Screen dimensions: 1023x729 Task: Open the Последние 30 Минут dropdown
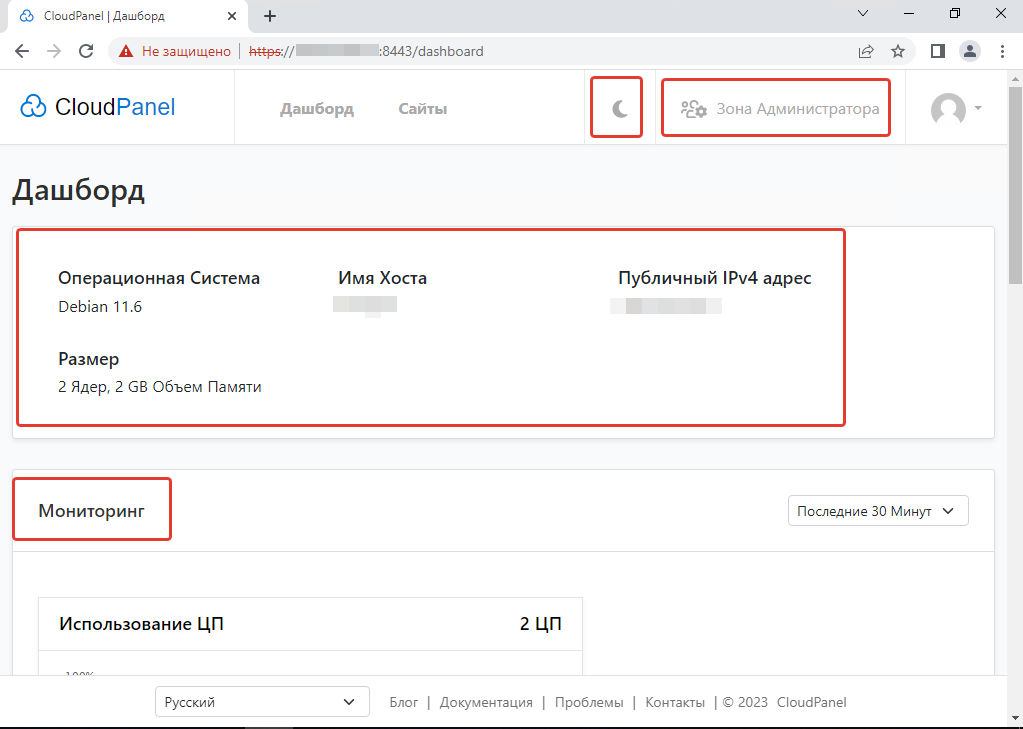(877, 510)
